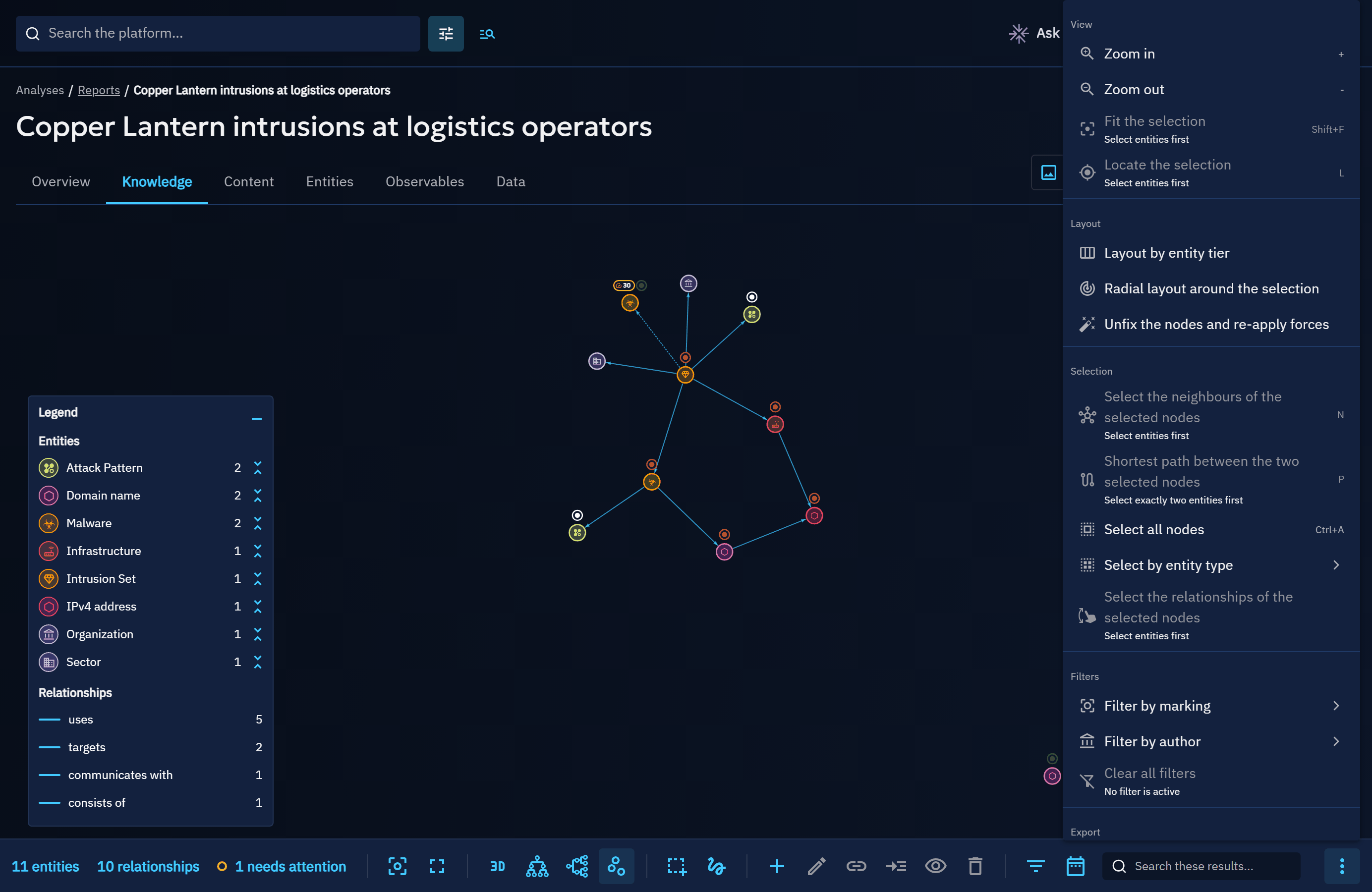The width and height of the screenshot is (1372, 892).
Task: Switch to the Overview tab
Action: click(x=60, y=182)
